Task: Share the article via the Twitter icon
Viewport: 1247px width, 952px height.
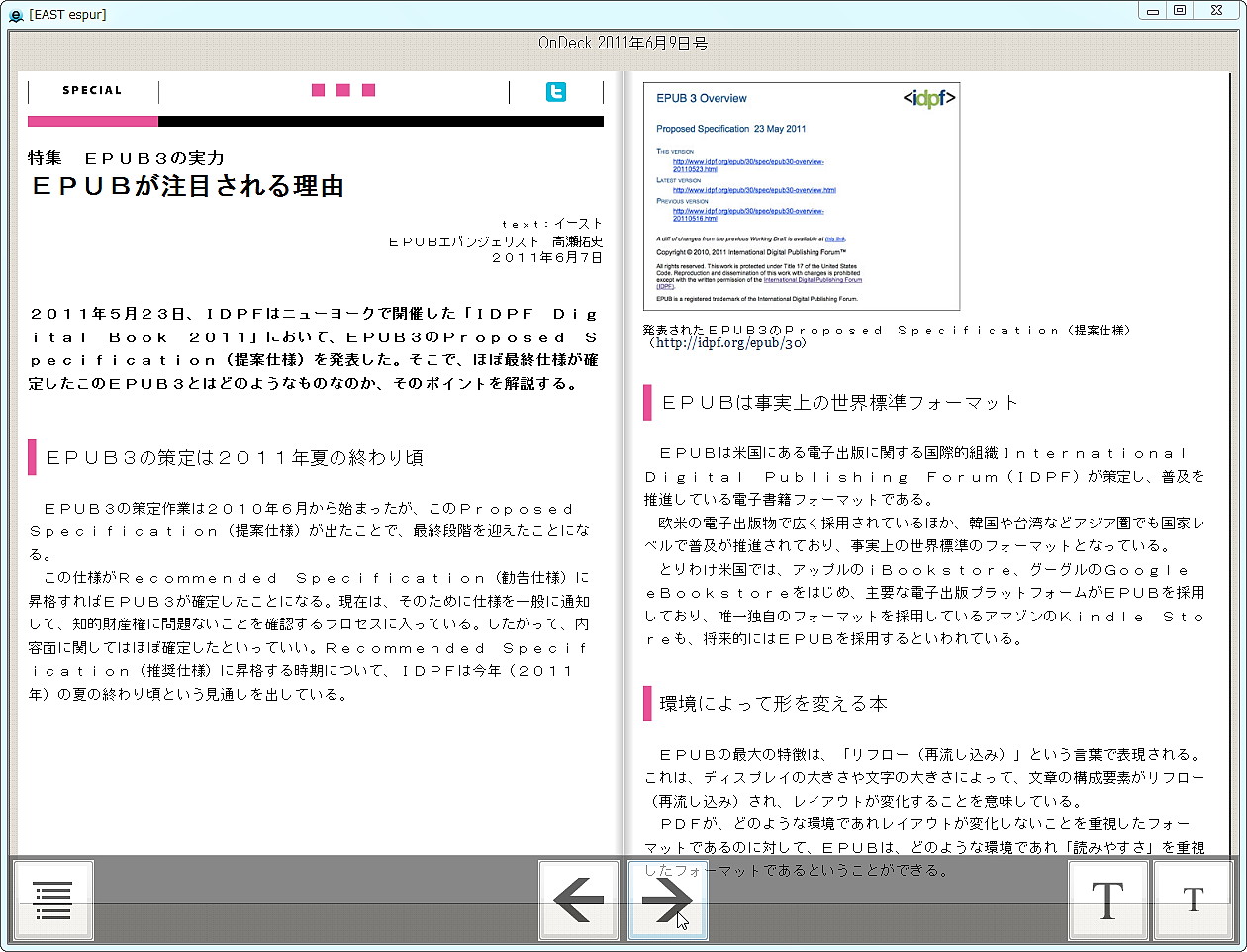Action: click(556, 91)
